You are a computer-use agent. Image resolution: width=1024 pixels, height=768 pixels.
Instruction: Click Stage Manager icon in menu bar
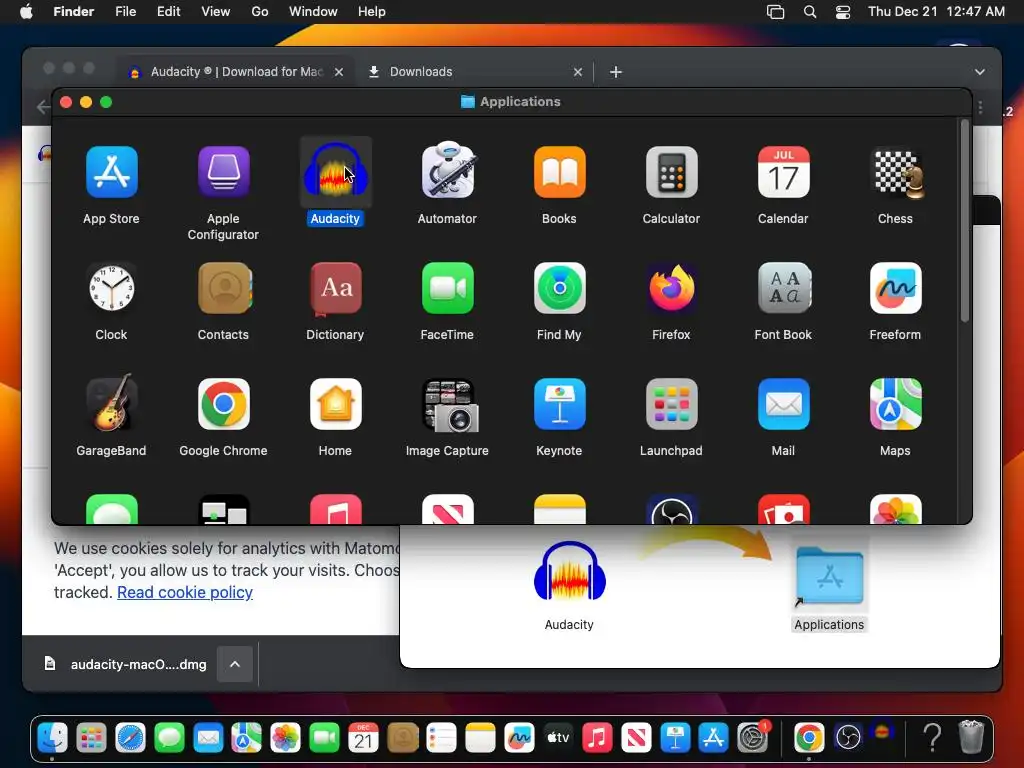click(x=775, y=12)
